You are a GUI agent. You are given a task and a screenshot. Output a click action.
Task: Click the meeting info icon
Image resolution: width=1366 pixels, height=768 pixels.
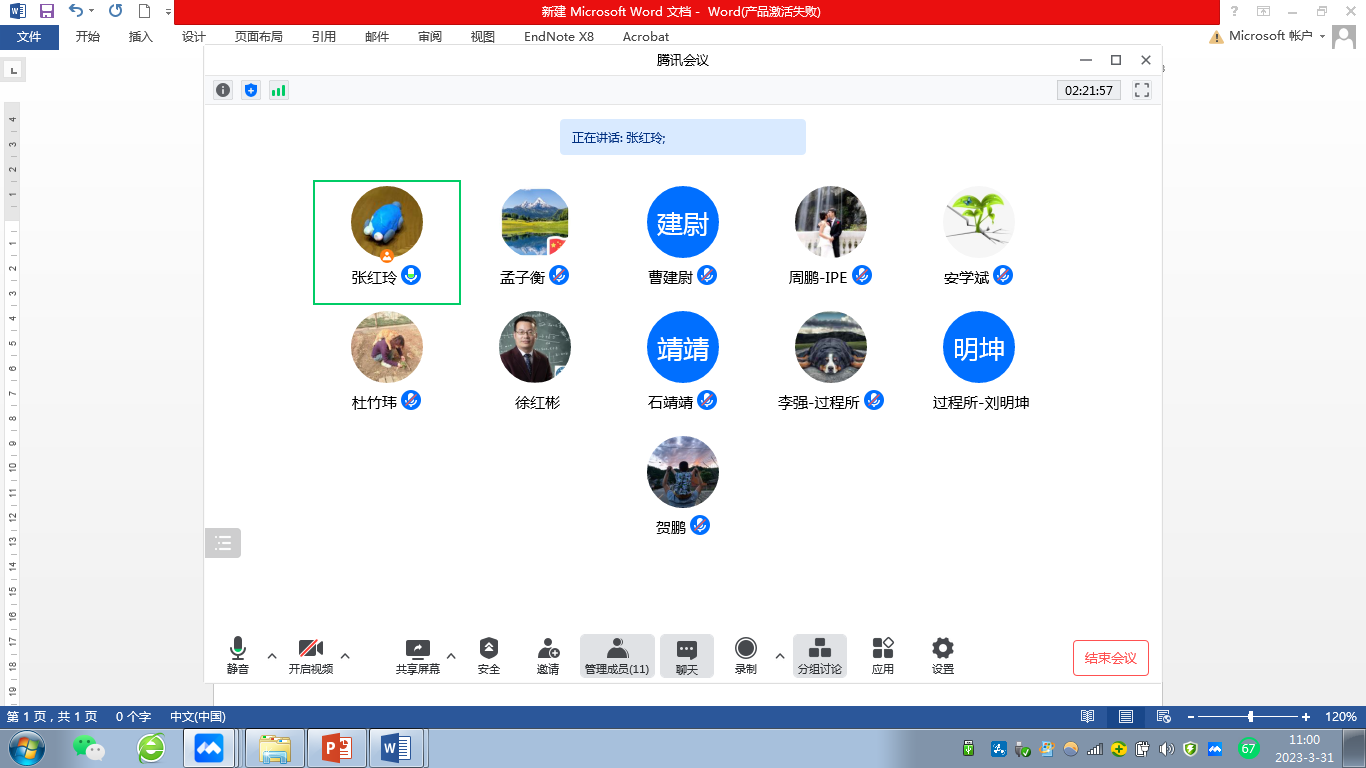pyautogui.click(x=223, y=90)
